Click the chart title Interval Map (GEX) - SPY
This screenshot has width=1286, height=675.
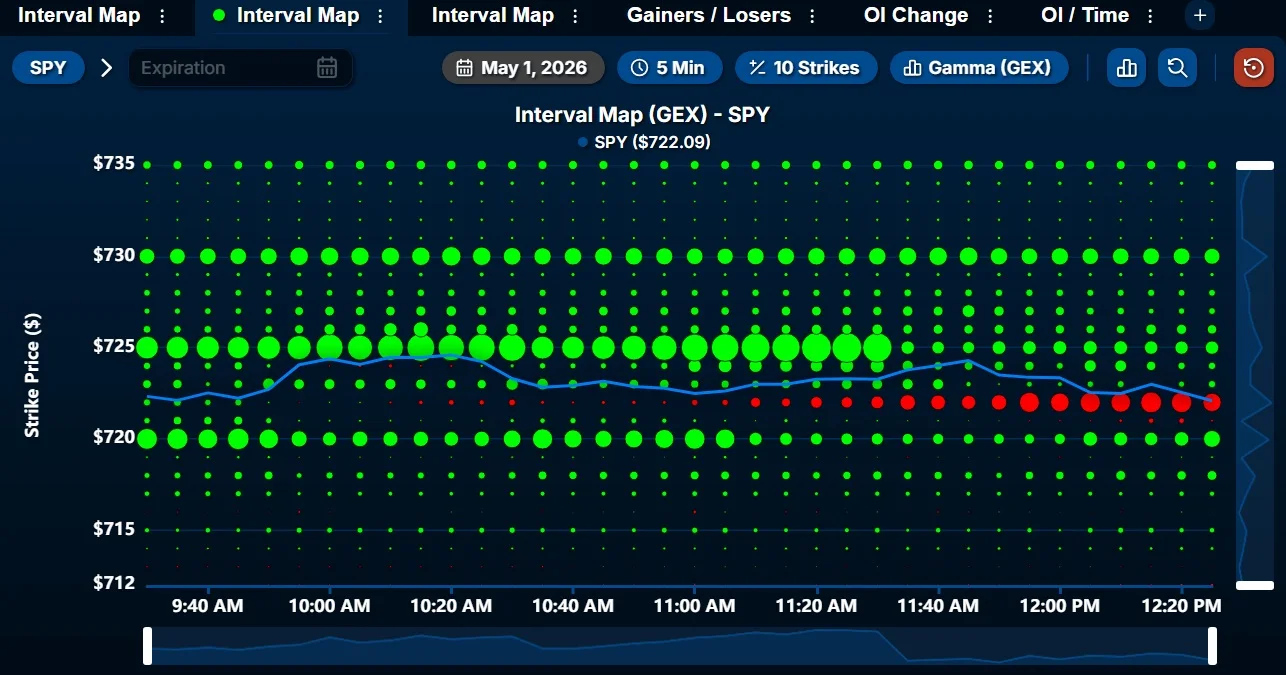point(642,114)
